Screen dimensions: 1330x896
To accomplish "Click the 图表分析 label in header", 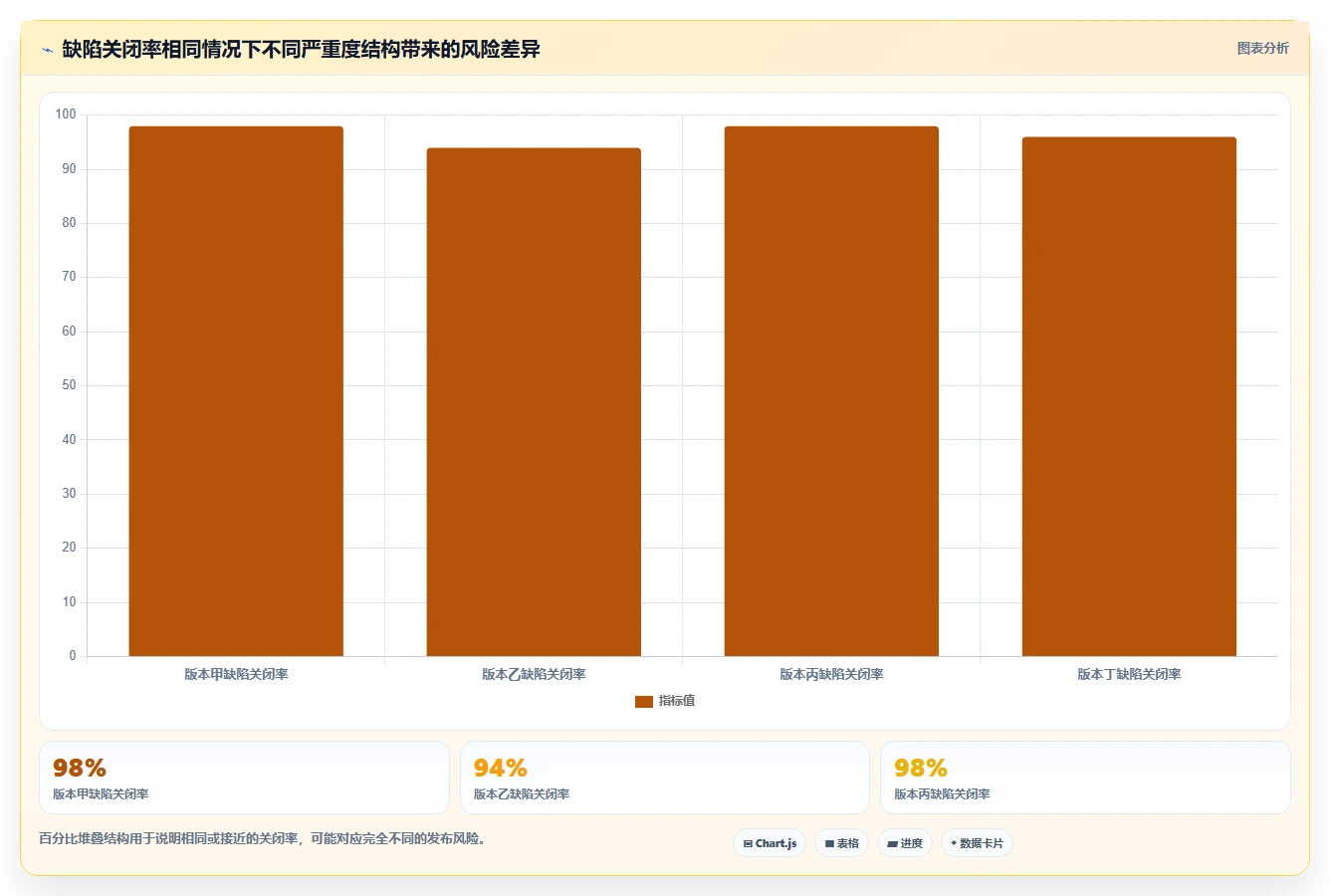I will pos(1262,48).
